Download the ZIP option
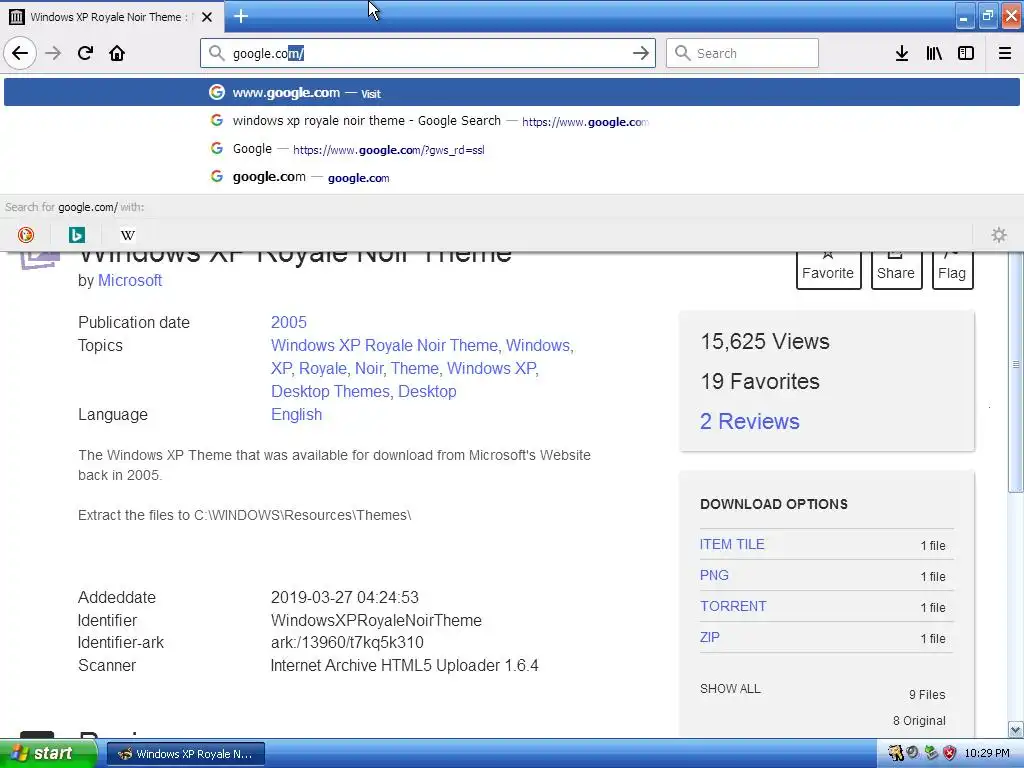Screen dimensions: 1024x768 [710, 637]
